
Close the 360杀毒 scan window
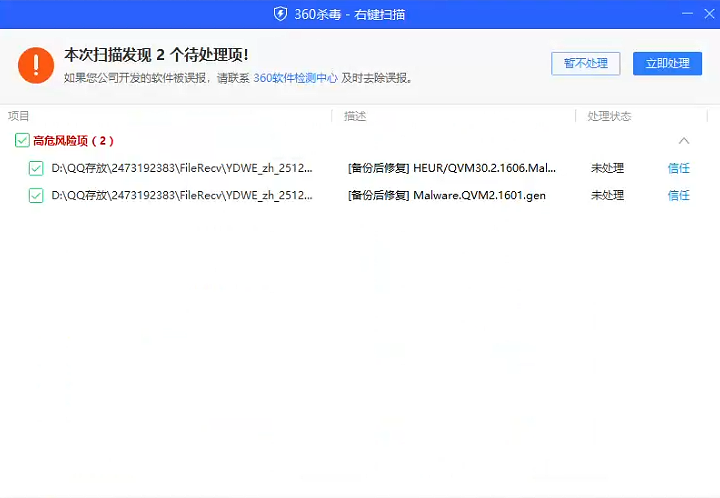[x=709, y=14]
